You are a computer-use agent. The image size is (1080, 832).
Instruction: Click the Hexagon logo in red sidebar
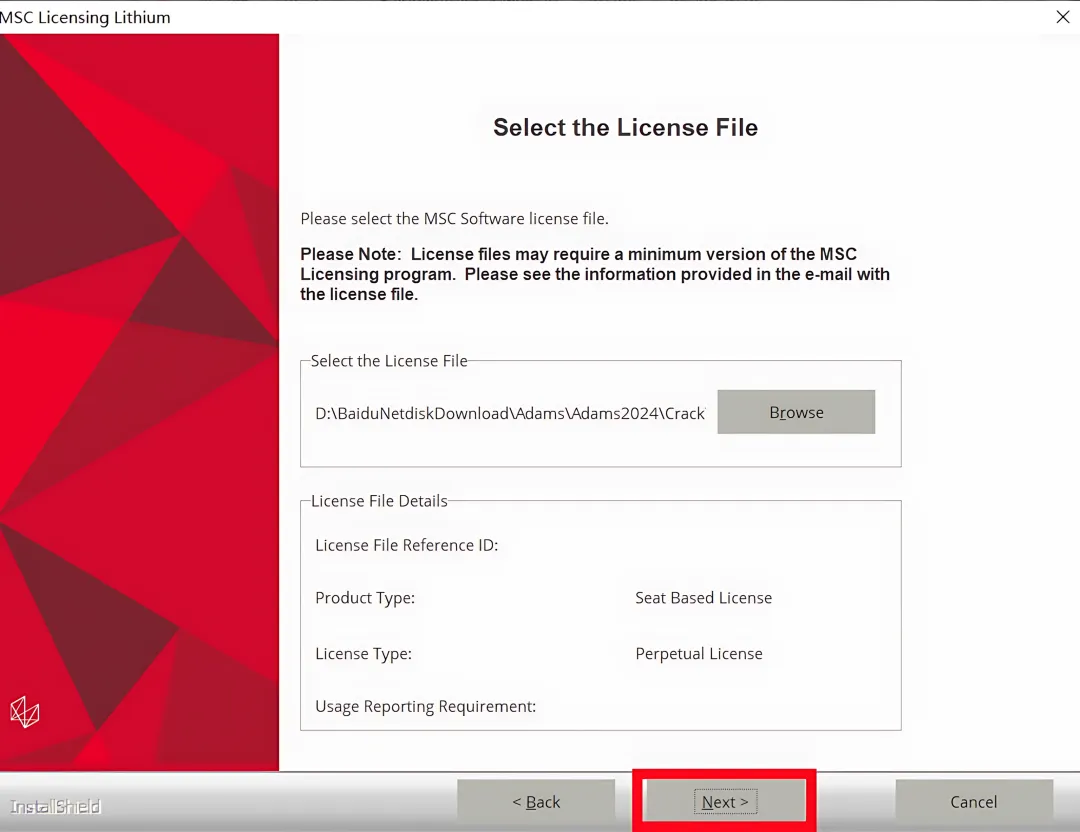25,712
